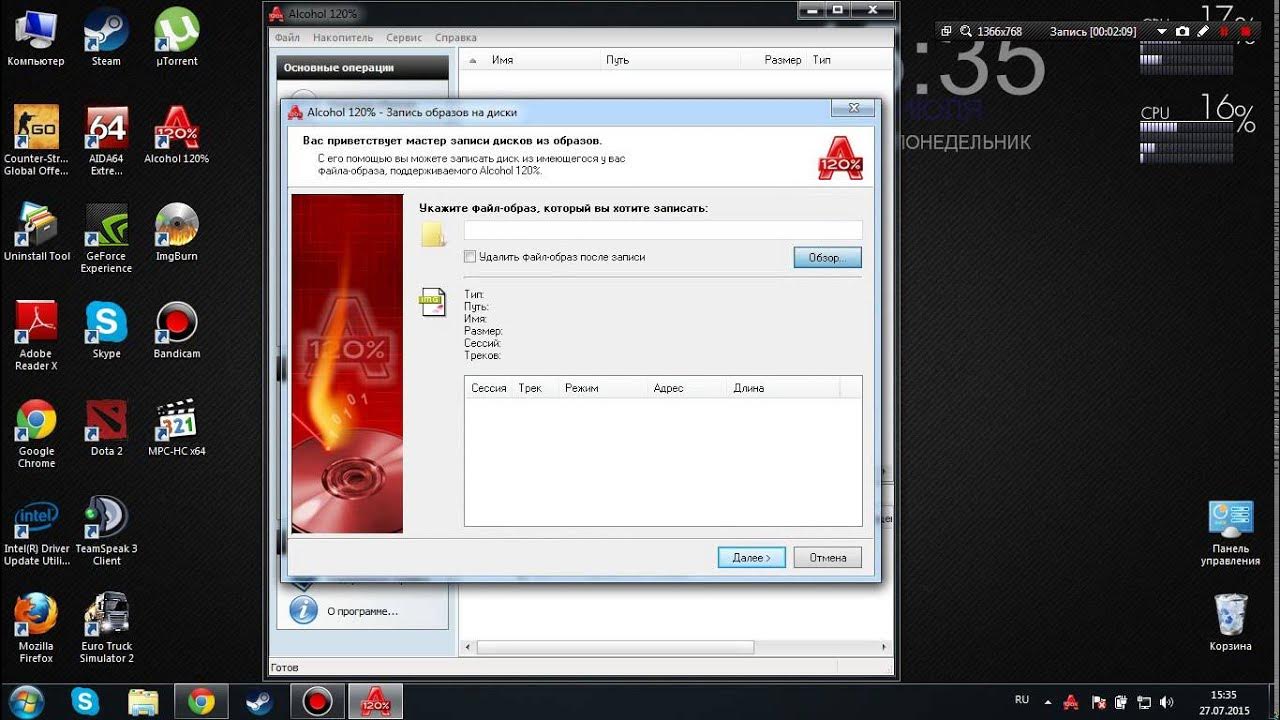
Task: Open Intel Driver Update Utility desktop icon
Action: [36, 530]
